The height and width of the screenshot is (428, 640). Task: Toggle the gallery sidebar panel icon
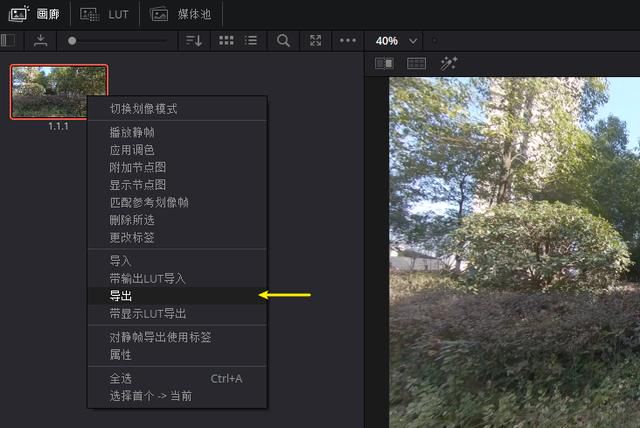click(x=8, y=40)
